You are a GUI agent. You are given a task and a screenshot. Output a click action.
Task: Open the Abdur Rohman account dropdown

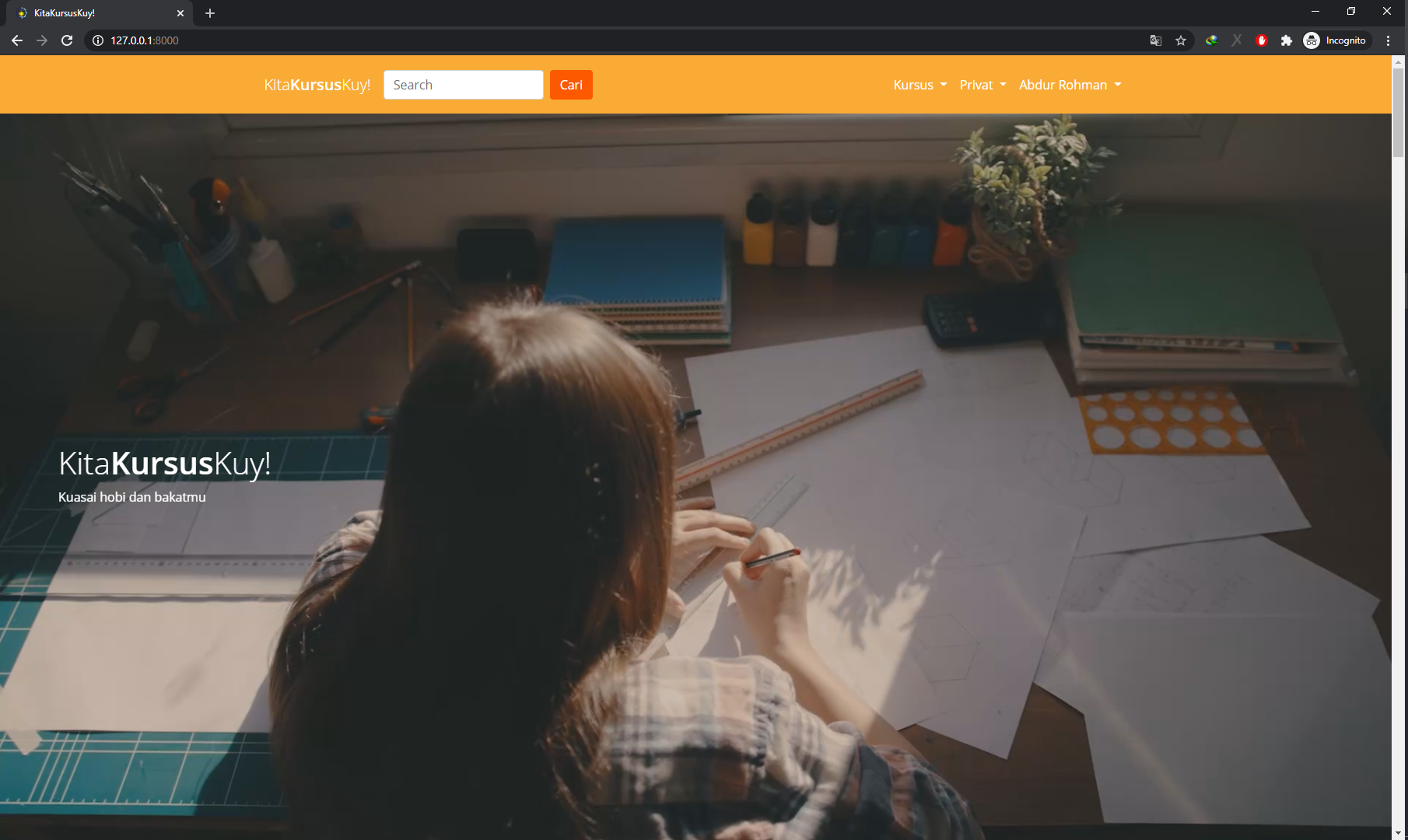pos(1070,85)
